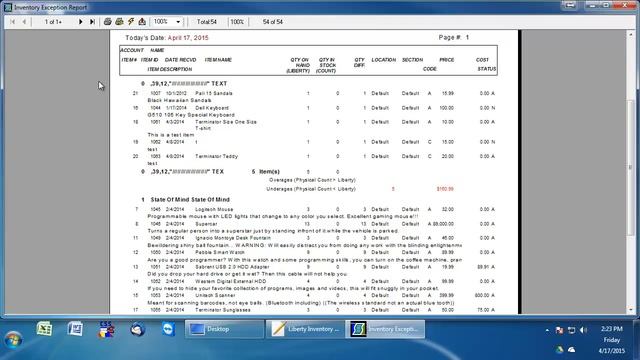This screenshot has width=640, height=360.
Task: Click the 'QTY IN STOCK (COUNT)' header
Action: 327,65
